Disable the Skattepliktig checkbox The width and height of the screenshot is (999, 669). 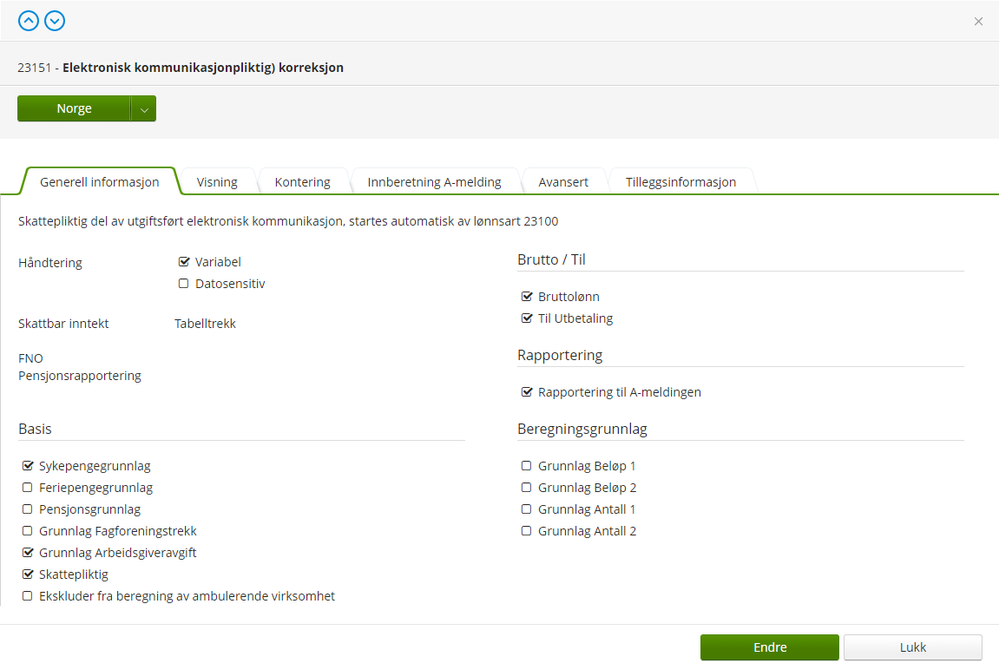coord(28,575)
